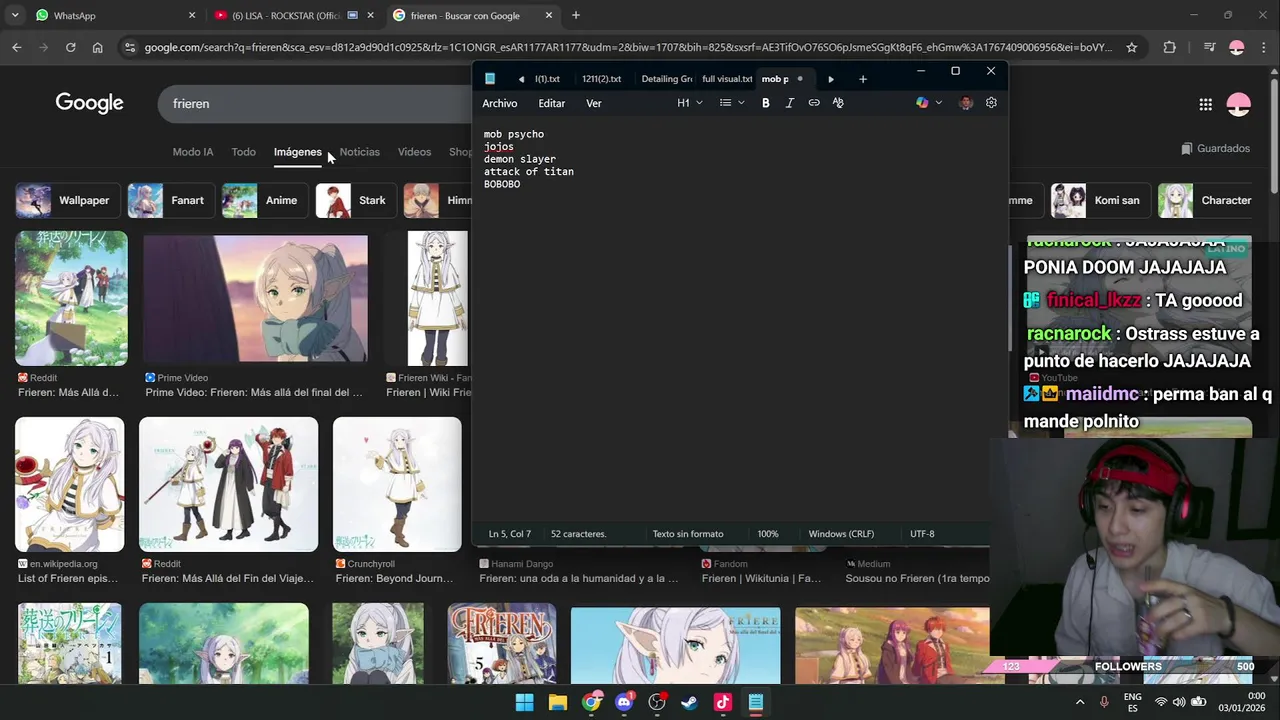Click text line 'BOBOBO' in Notepad
Image resolution: width=1280 pixels, height=720 pixels.
click(x=502, y=184)
